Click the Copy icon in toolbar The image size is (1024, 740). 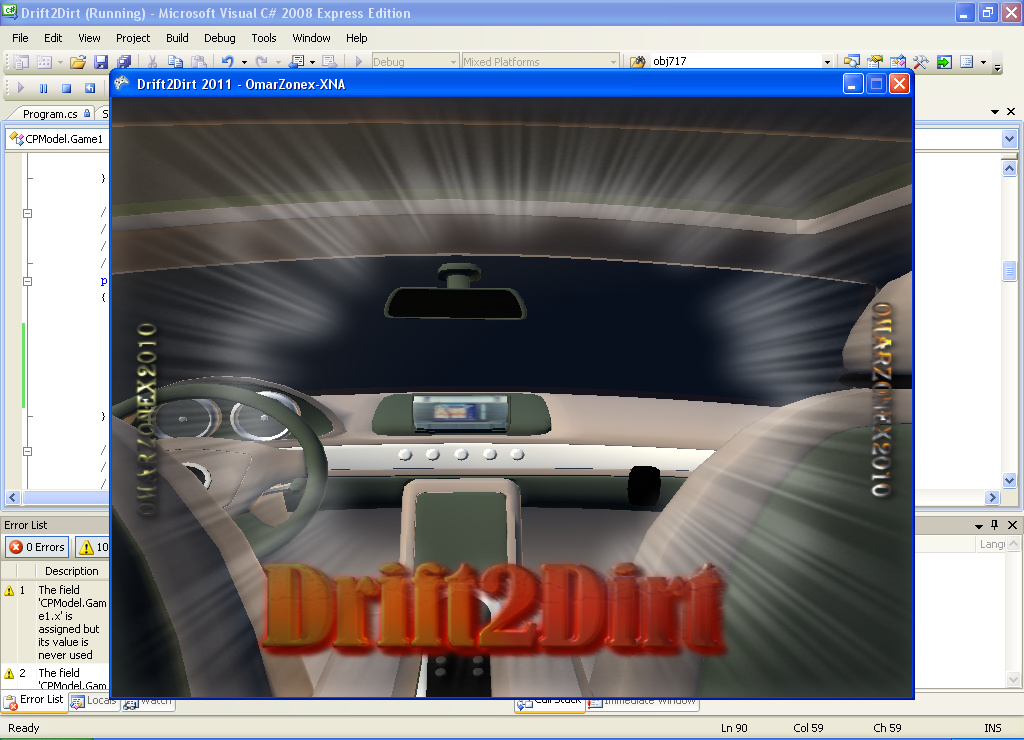pyautogui.click(x=175, y=61)
